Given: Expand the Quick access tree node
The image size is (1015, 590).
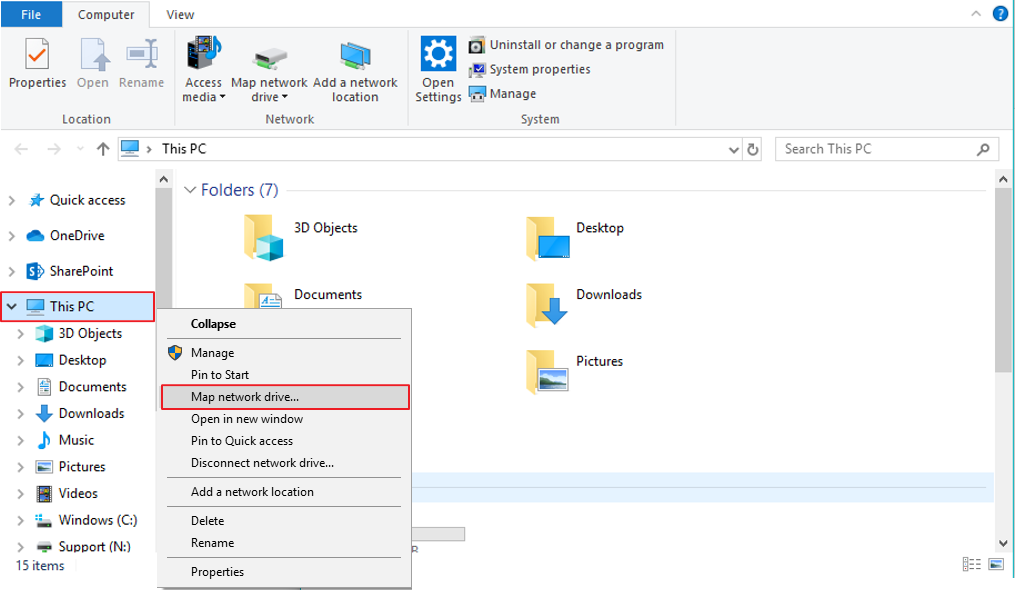Looking at the screenshot, I should click(x=11, y=201).
